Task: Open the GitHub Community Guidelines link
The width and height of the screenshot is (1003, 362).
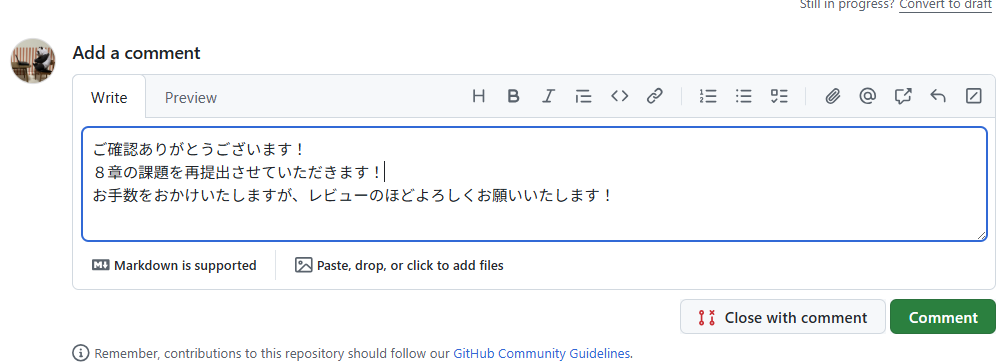Action: coord(541,353)
